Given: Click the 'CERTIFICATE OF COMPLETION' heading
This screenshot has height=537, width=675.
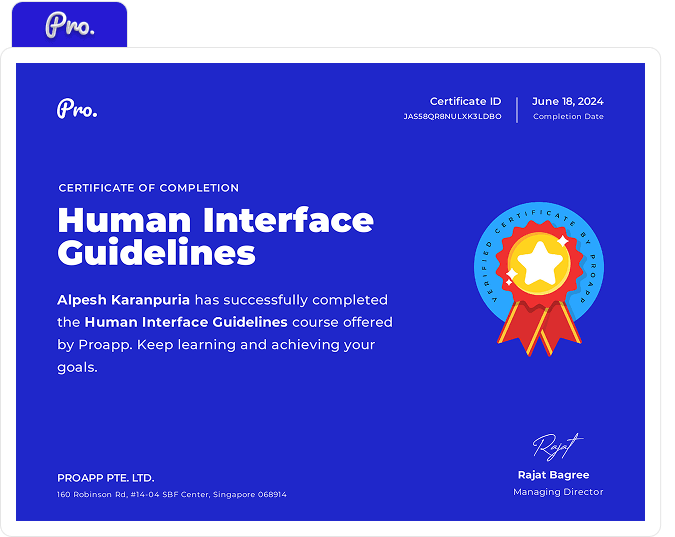Looking at the screenshot, I should [x=149, y=188].
